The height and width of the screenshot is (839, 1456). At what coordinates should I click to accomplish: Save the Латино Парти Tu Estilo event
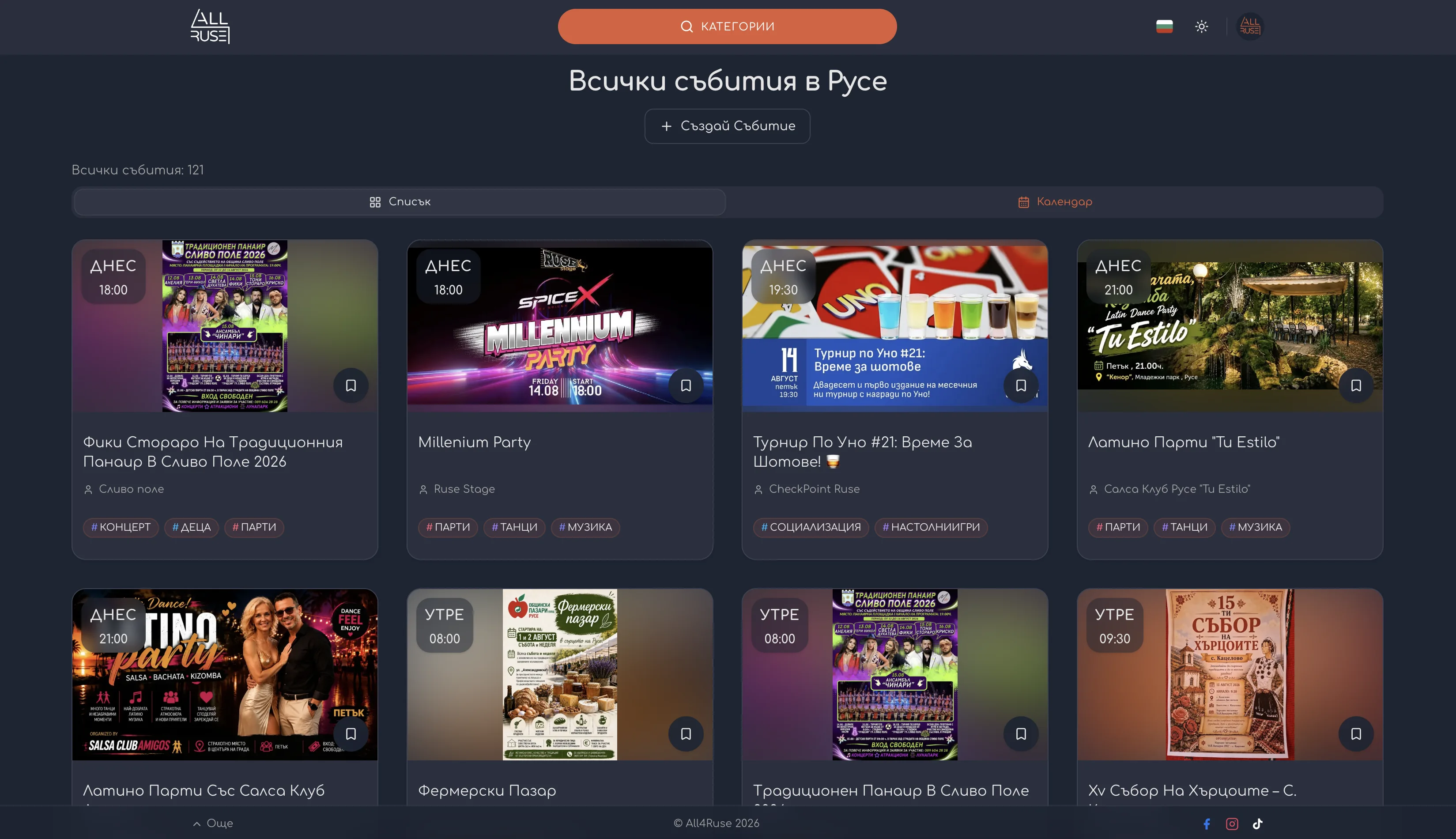point(1356,385)
